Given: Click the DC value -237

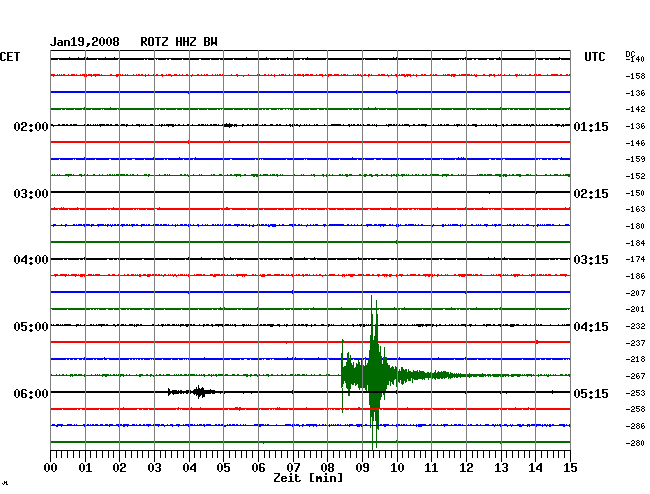Looking at the screenshot, I should coord(635,343).
